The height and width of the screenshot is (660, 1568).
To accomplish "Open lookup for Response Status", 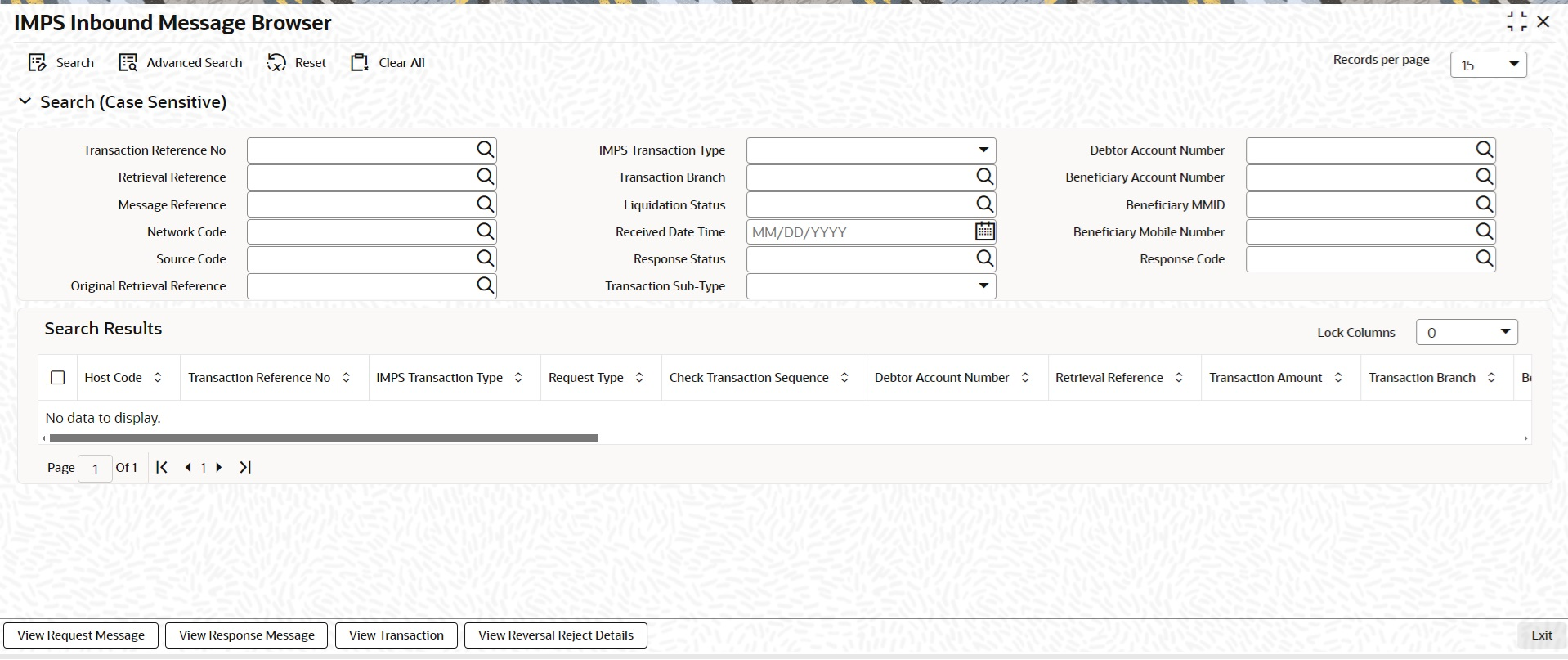I will click(x=985, y=258).
